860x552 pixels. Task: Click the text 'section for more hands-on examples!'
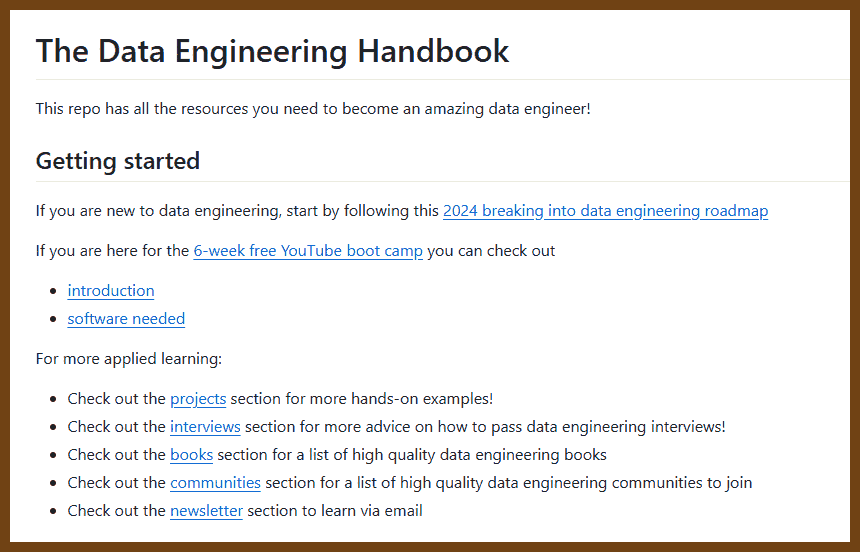pyautogui.click(x=362, y=399)
